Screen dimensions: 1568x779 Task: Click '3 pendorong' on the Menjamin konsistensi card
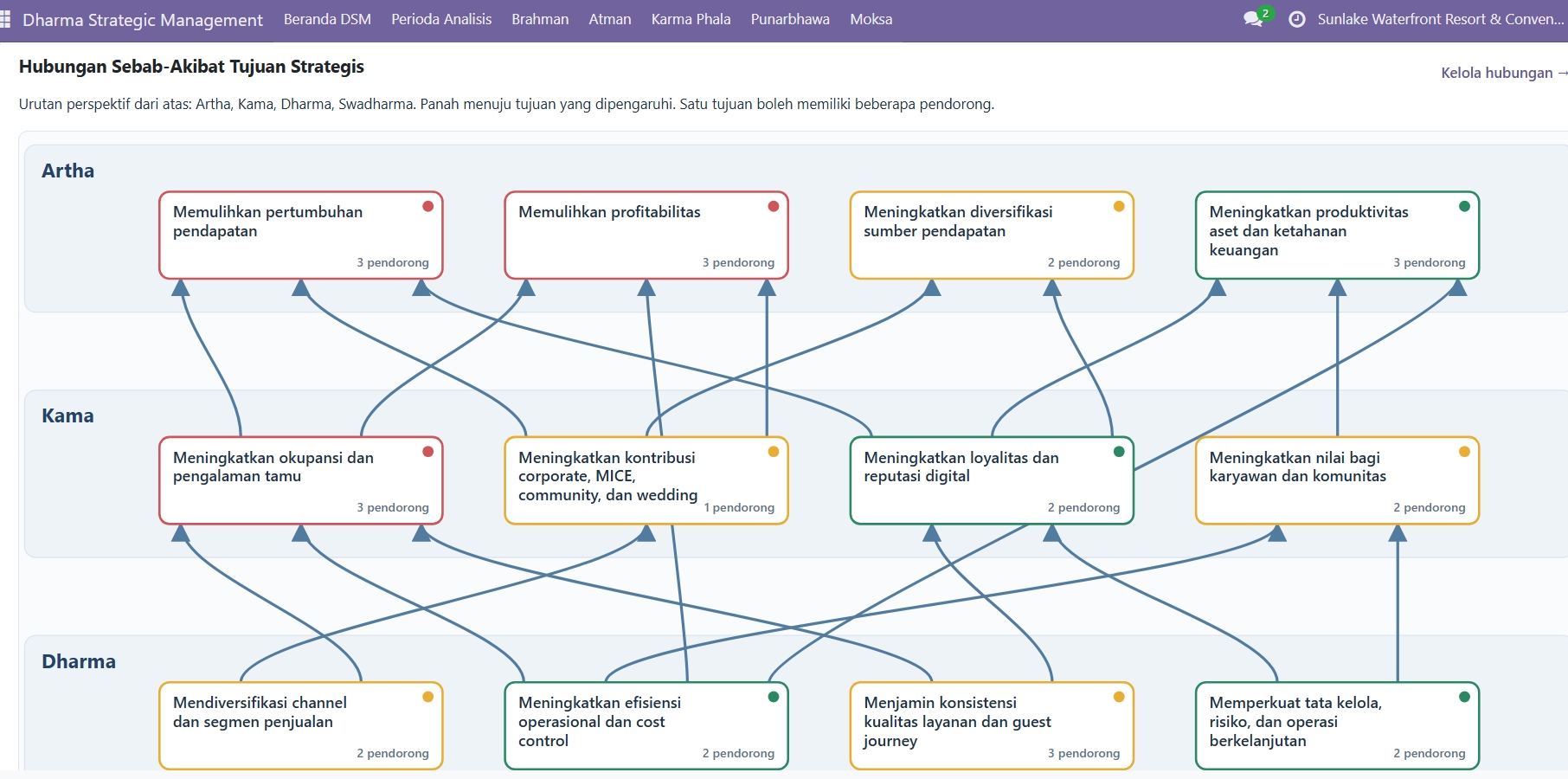point(1083,753)
